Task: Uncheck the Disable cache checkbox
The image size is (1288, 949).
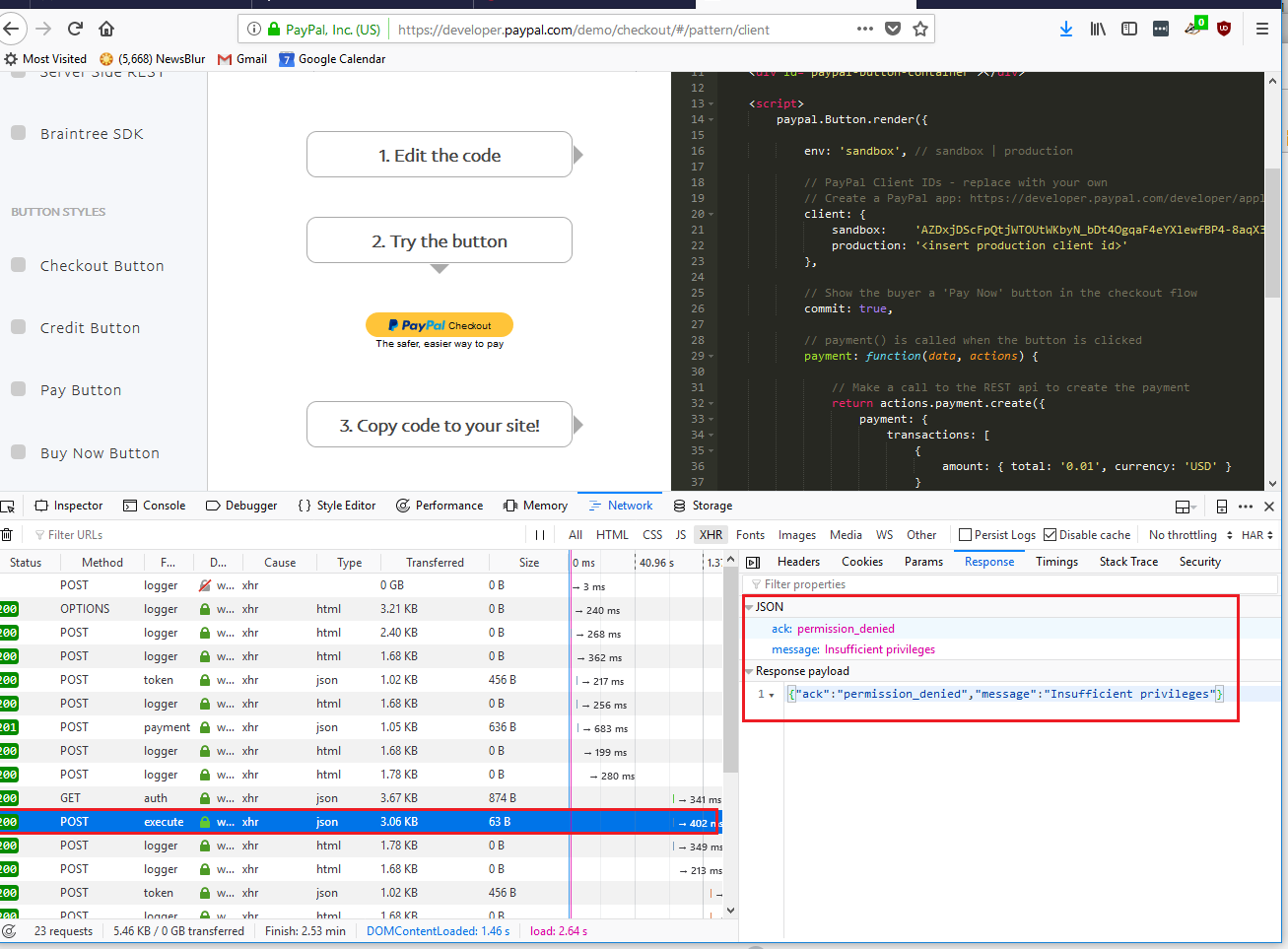Action: (x=1051, y=535)
